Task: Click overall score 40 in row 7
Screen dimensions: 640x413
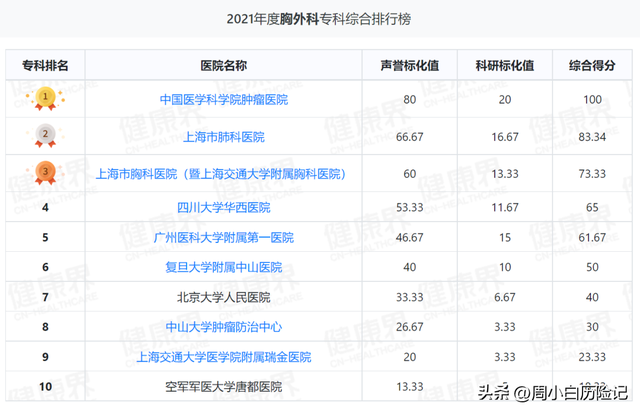Action: click(x=592, y=297)
